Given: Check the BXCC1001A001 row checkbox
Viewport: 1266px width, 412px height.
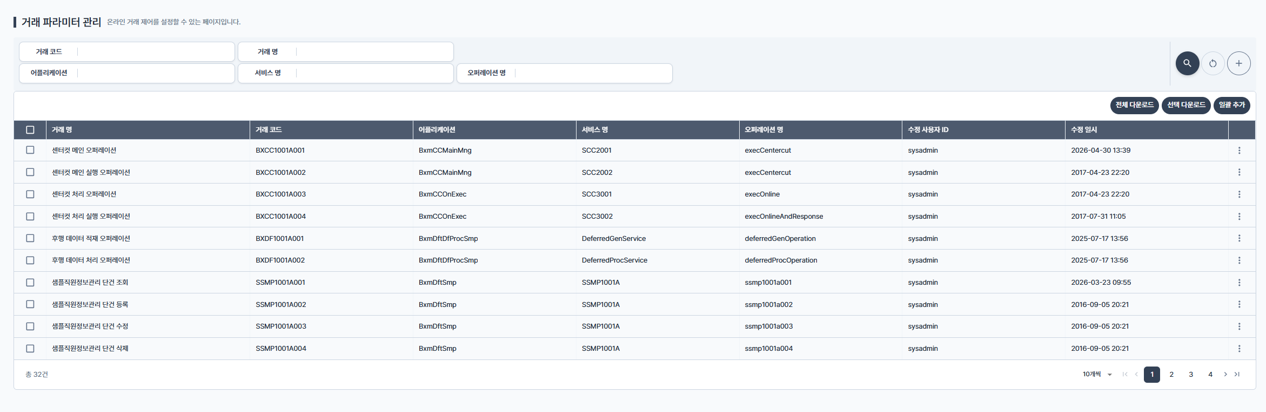Looking at the screenshot, I should point(30,151).
